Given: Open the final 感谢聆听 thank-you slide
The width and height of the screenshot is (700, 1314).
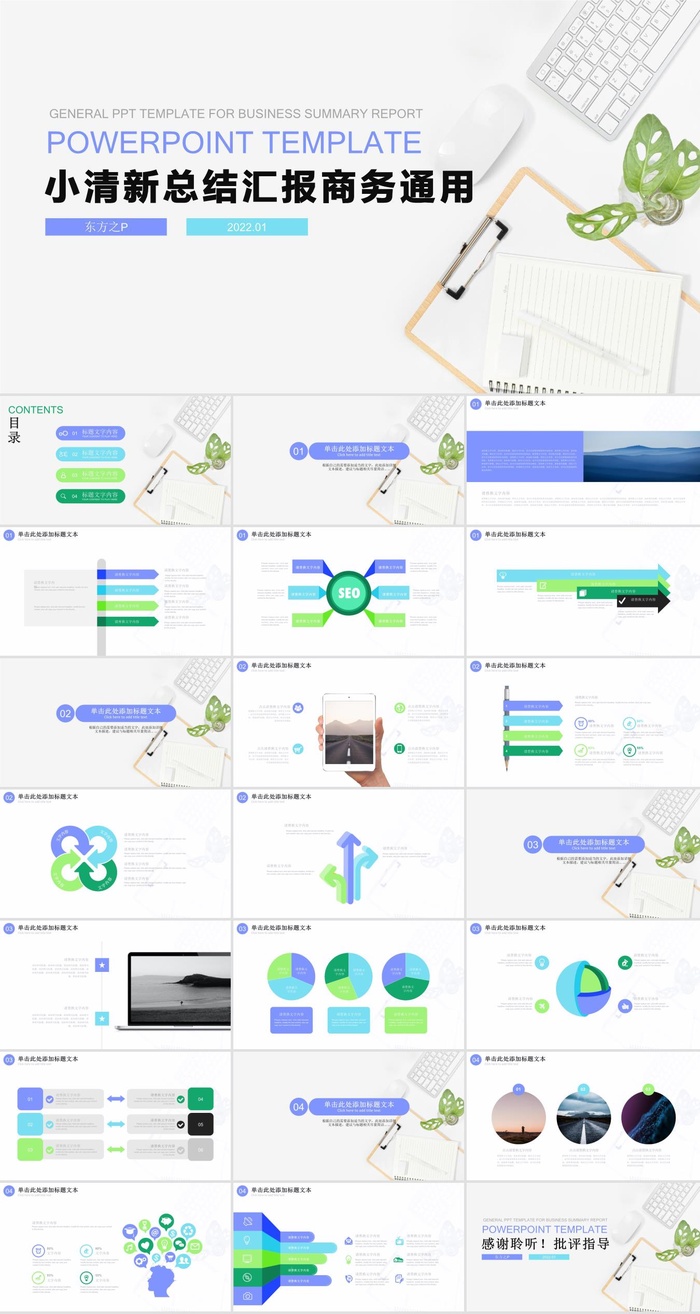Looking at the screenshot, I should 583,1246.
